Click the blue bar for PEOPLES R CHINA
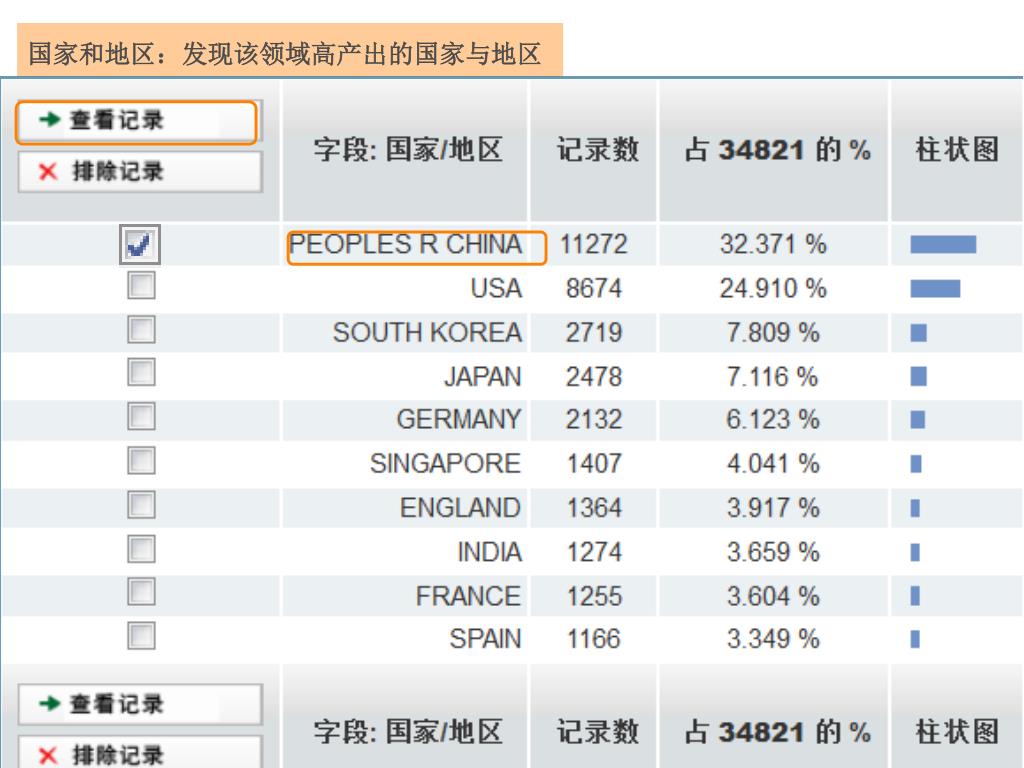Screen dimensions: 1024x768 943,244
